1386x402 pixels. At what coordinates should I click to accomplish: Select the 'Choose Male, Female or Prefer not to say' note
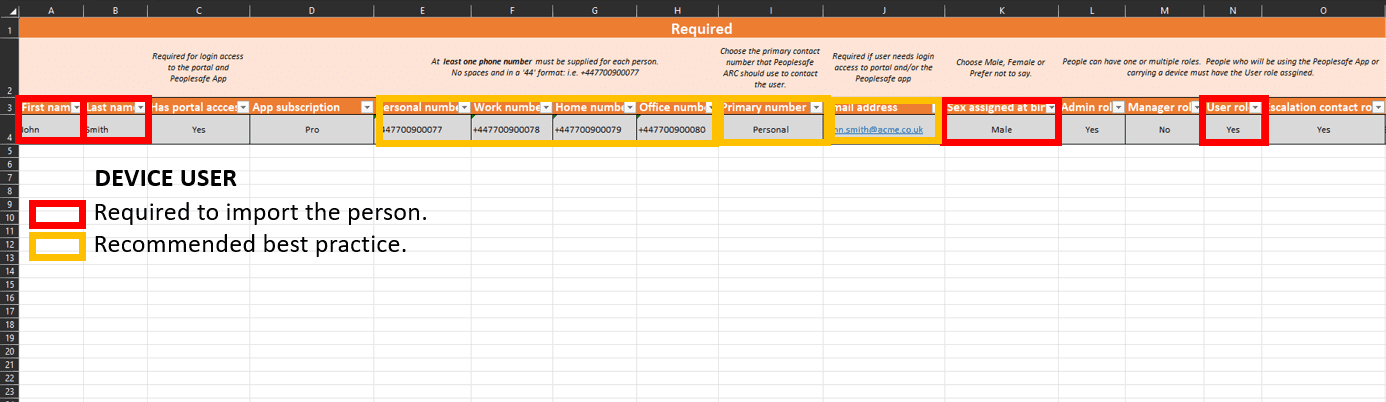(x=1001, y=67)
